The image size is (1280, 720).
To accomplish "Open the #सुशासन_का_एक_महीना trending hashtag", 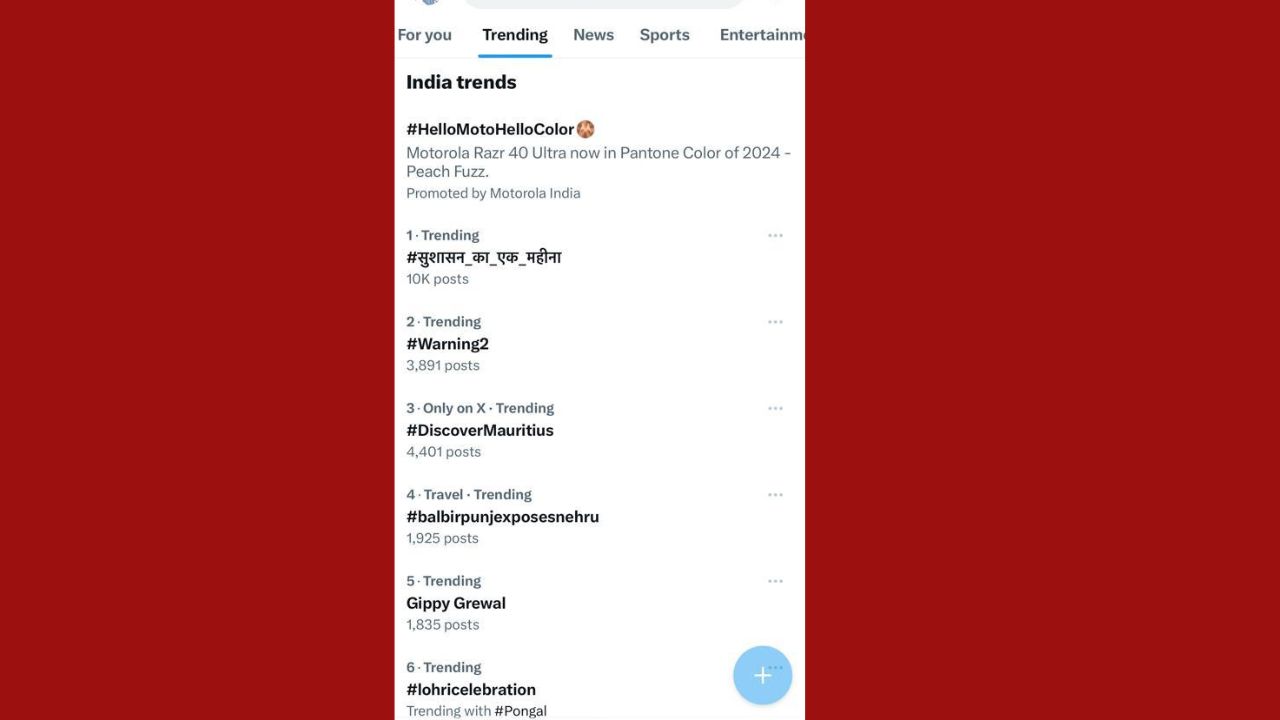I will point(483,258).
